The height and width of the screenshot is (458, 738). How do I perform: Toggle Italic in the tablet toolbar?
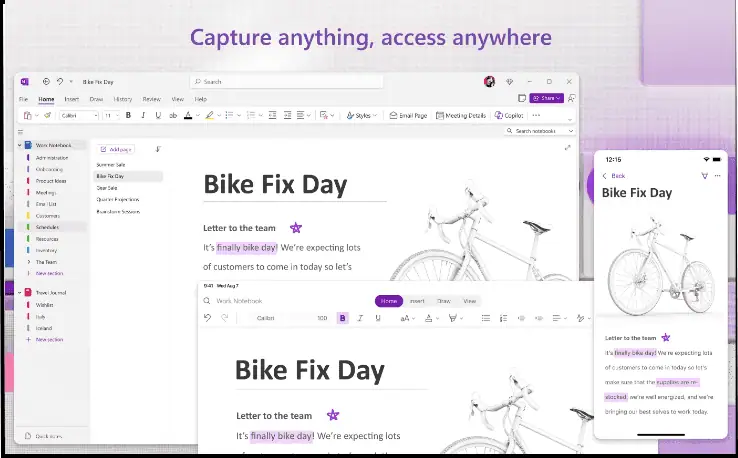pos(360,318)
